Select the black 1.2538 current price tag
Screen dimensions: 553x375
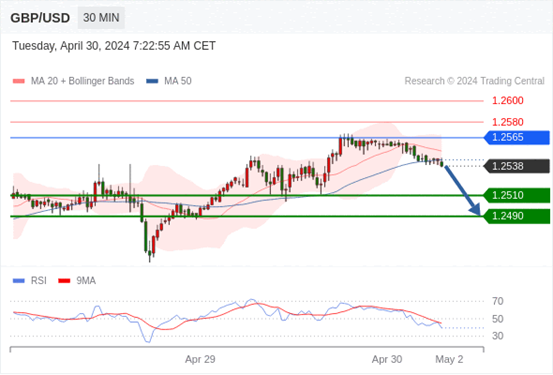pos(517,166)
